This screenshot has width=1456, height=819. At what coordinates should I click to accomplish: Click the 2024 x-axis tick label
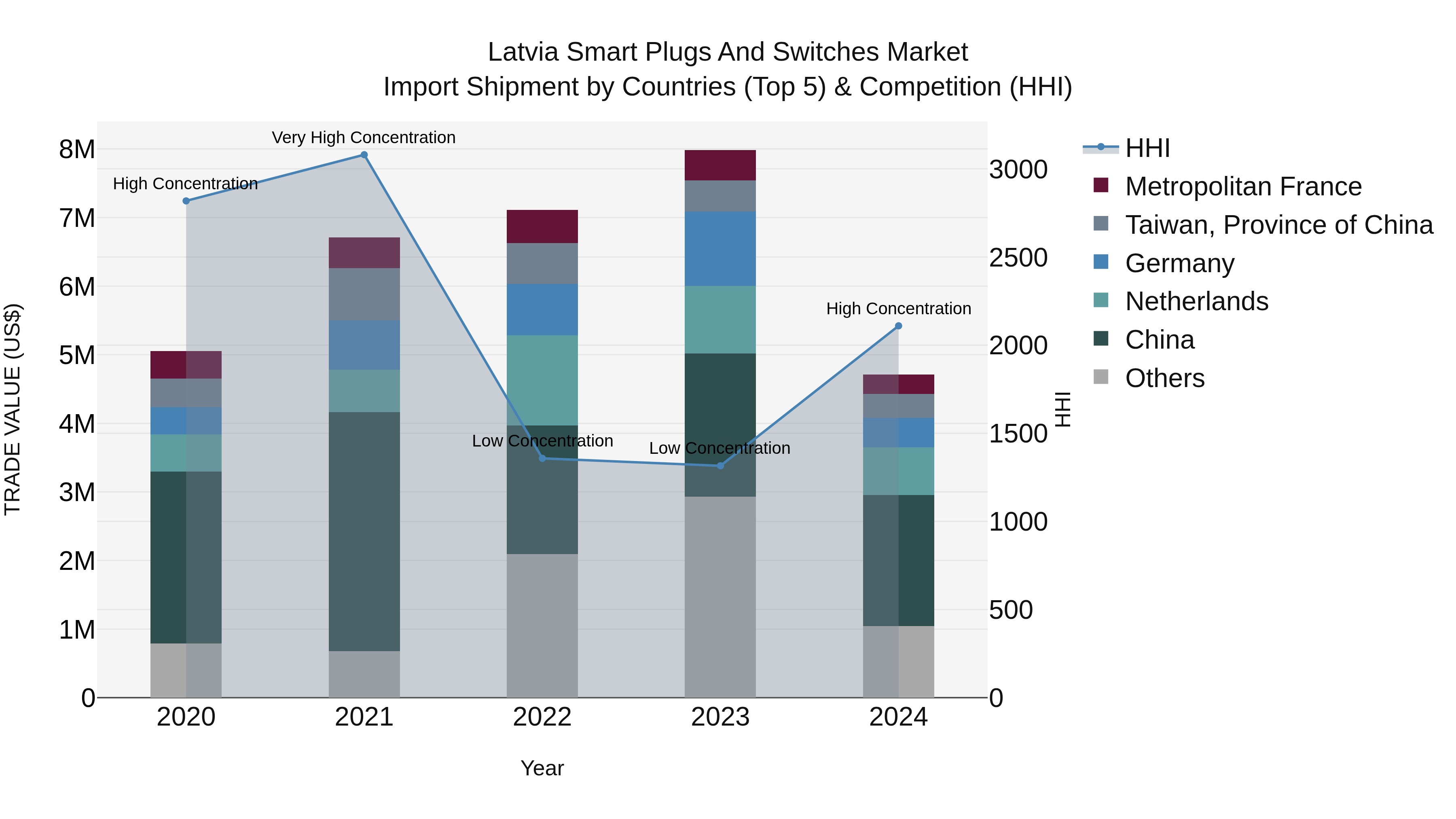click(899, 717)
